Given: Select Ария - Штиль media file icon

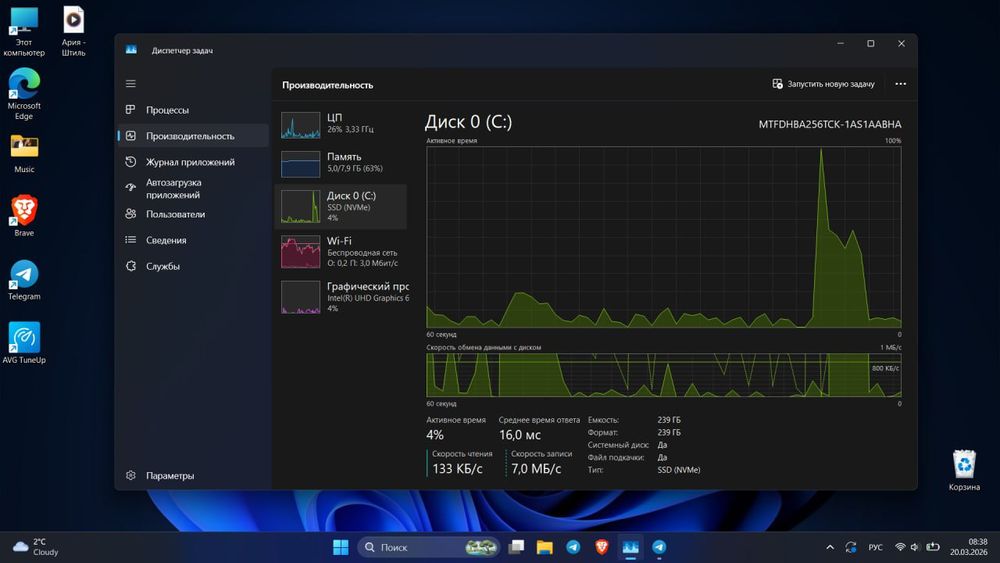Looking at the screenshot, I should pos(73,31).
